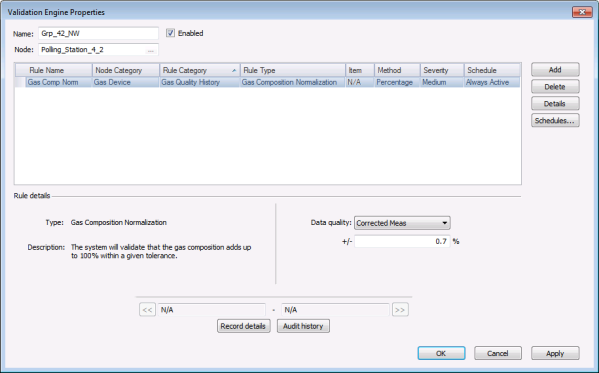Click the Delete button
This screenshot has height=373, width=599.
pos(555,87)
